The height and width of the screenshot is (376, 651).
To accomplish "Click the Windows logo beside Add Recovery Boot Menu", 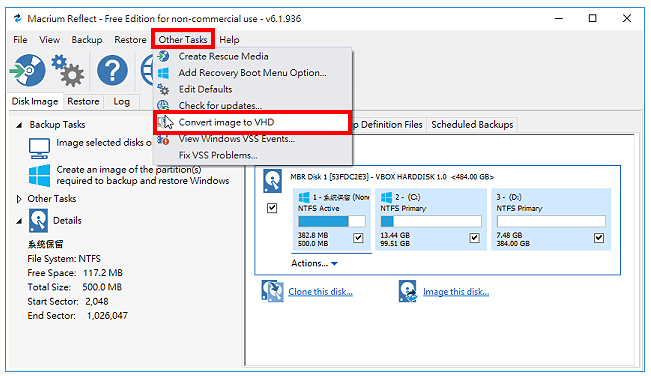I will (x=163, y=73).
